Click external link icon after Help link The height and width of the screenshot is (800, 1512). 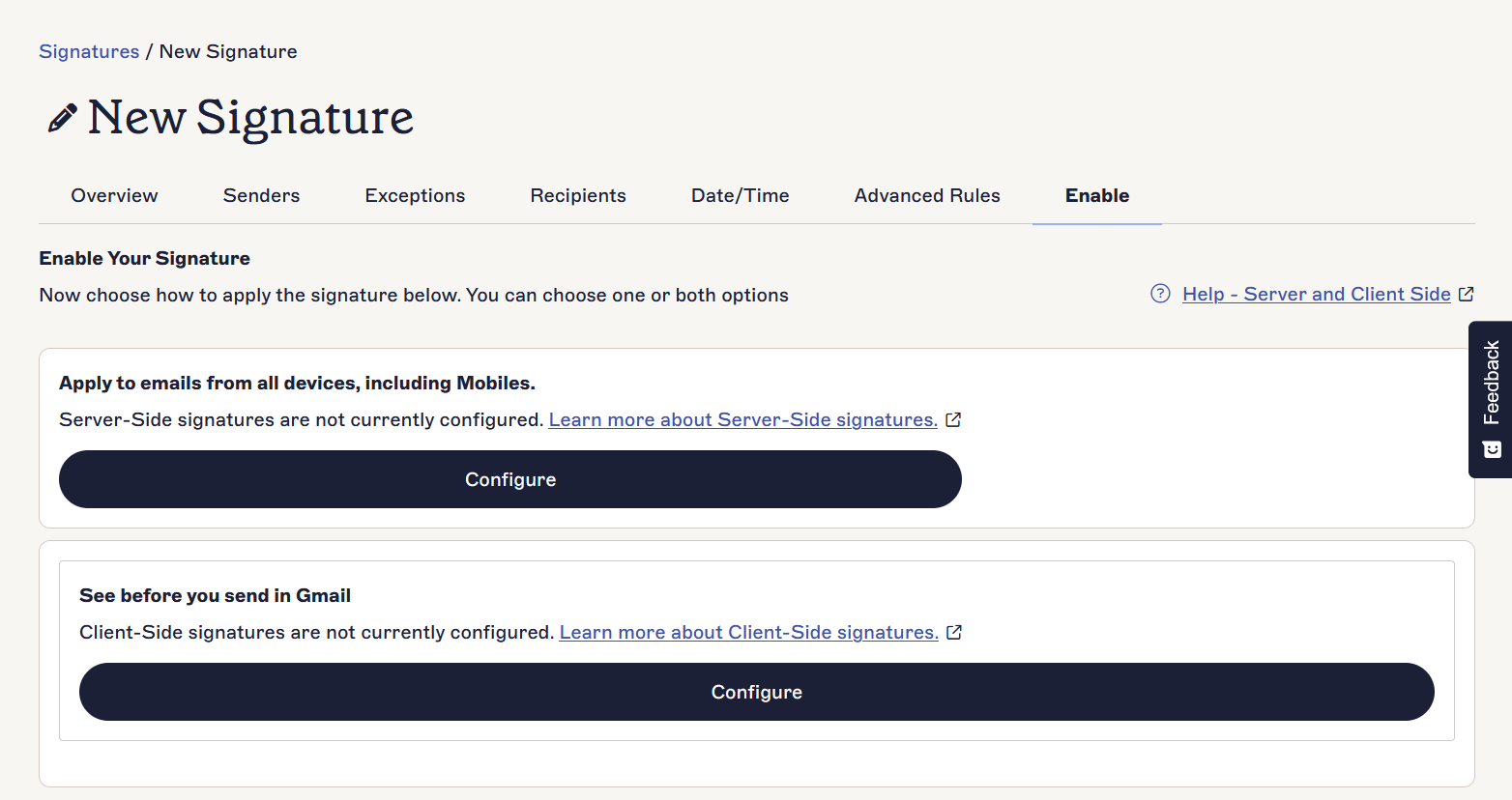[x=1466, y=294]
